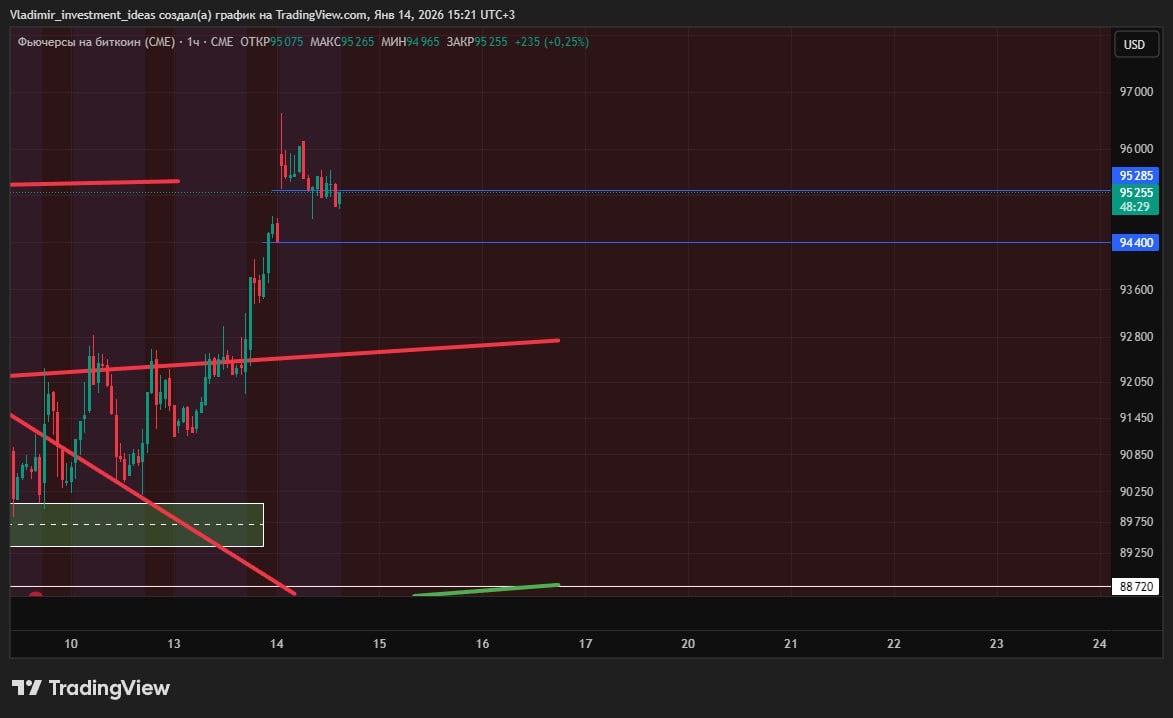The height and width of the screenshot is (718, 1173).
Task: Click date 10 on the time axis
Action: tap(71, 643)
